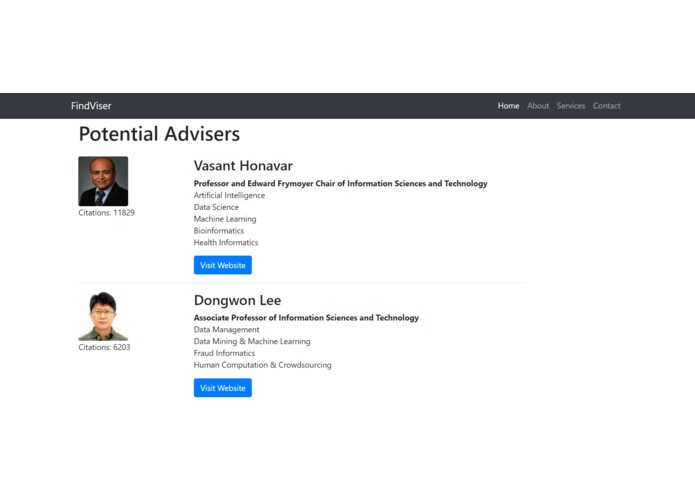Click Human Computation & Crowdsourcing line
The width and height of the screenshot is (695, 494).
(262, 365)
